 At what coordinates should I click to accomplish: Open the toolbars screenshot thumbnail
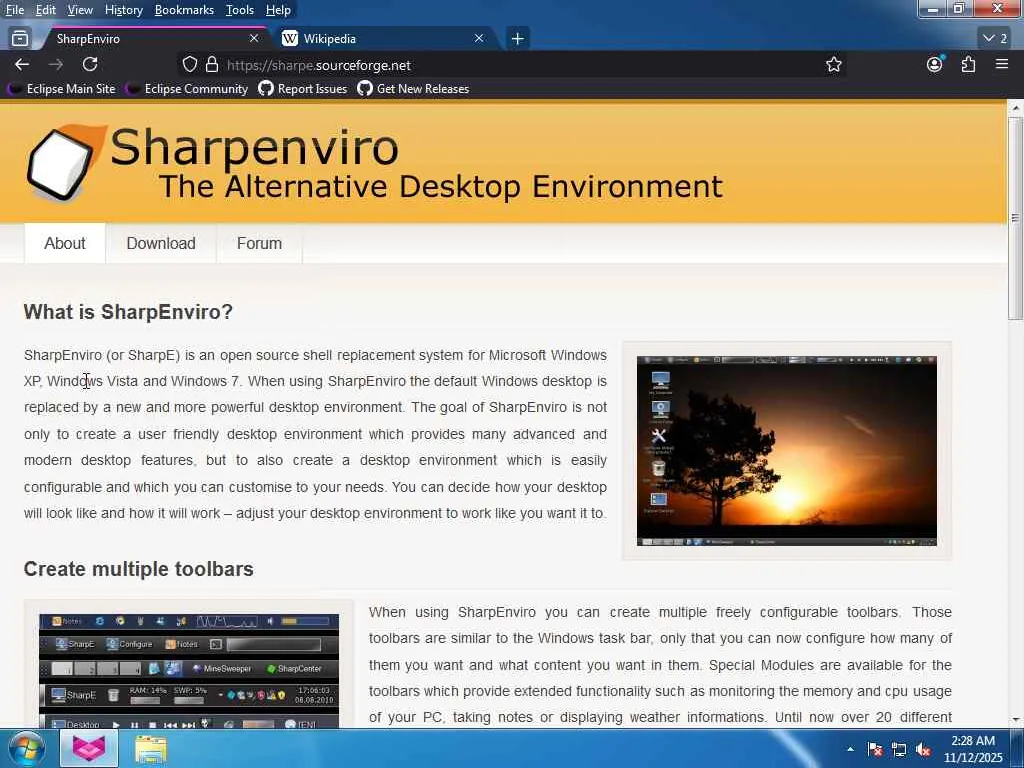(x=189, y=671)
